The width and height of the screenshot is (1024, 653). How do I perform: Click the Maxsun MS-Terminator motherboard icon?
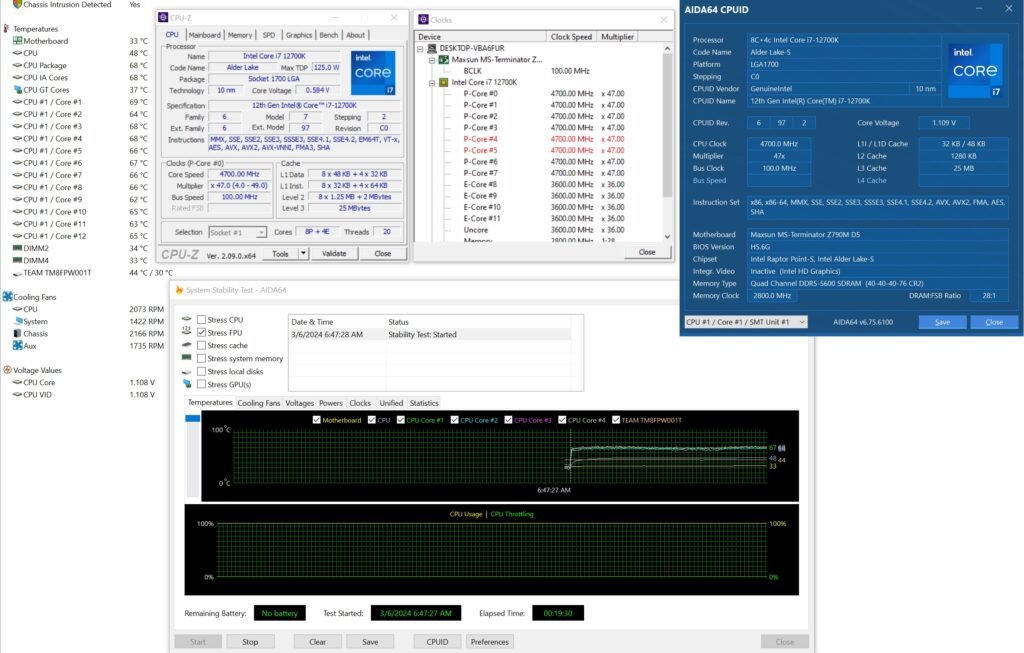point(443,59)
